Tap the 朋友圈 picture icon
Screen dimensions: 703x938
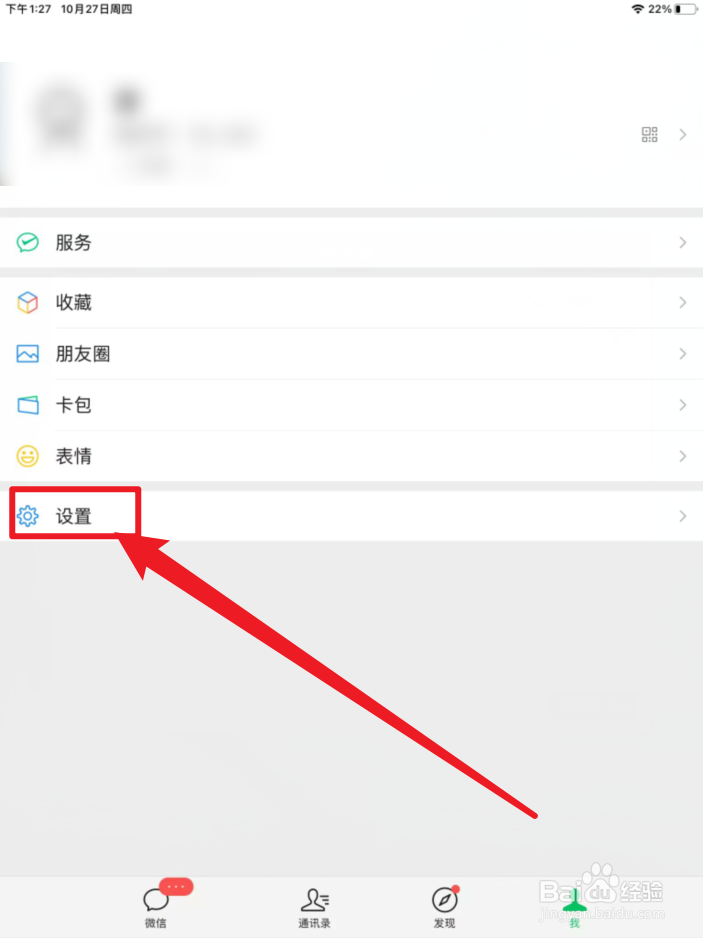click(28, 354)
